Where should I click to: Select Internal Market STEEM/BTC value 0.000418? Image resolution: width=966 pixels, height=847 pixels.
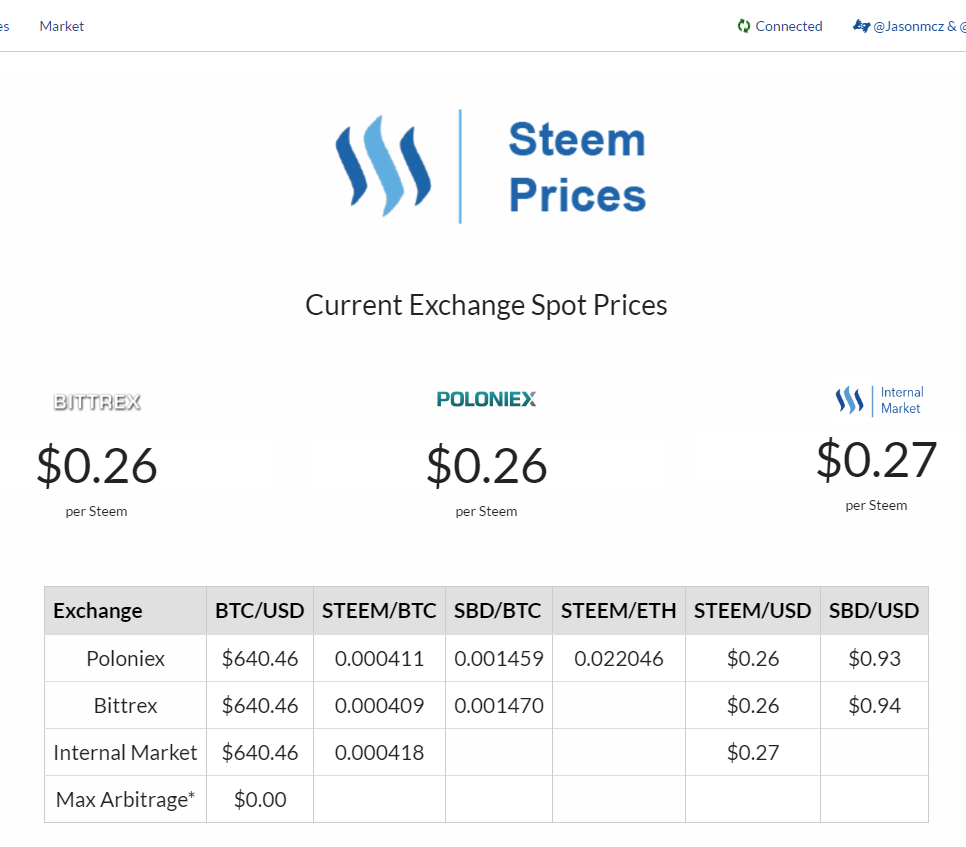[x=380, y=752]
